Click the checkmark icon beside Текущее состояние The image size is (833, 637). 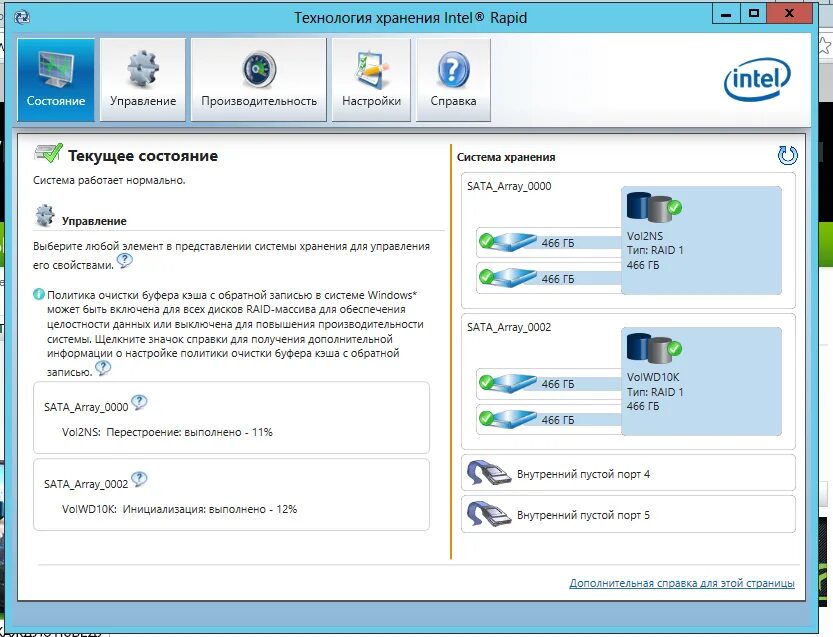click(x=48, y=153)
